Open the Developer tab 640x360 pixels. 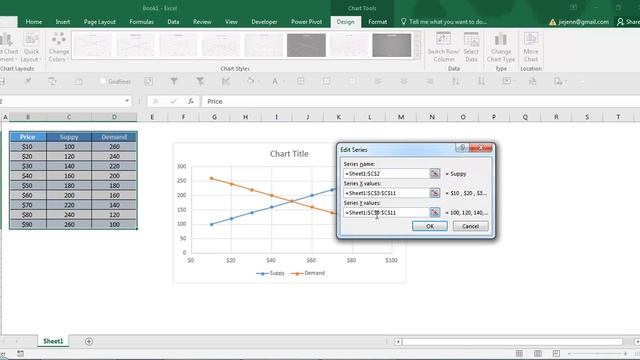264,22
